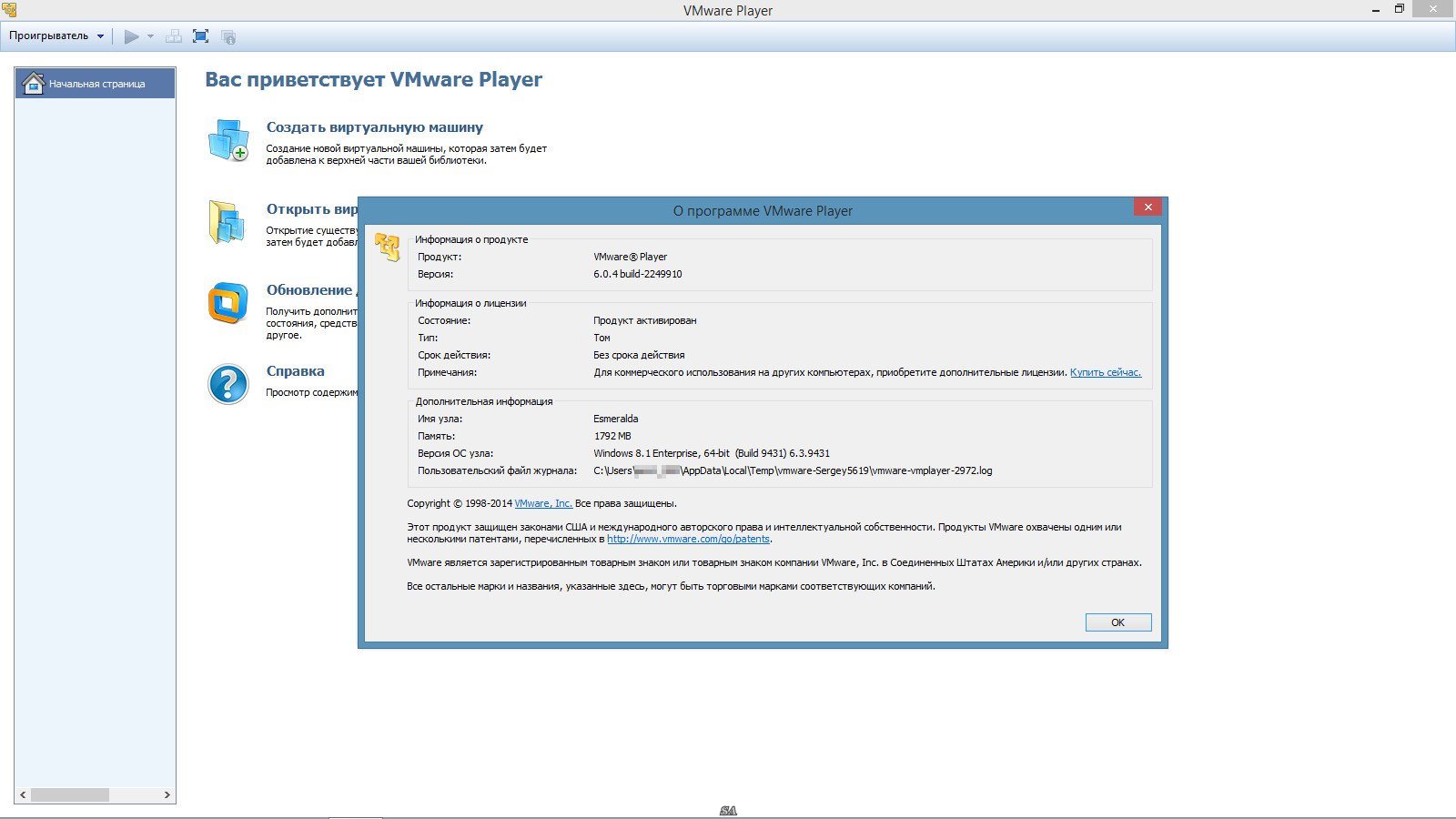The width and height of the screenshot is (1456, 819).
Task: Click the sidebar scrollbar right arrow
Action: point(167,794)
